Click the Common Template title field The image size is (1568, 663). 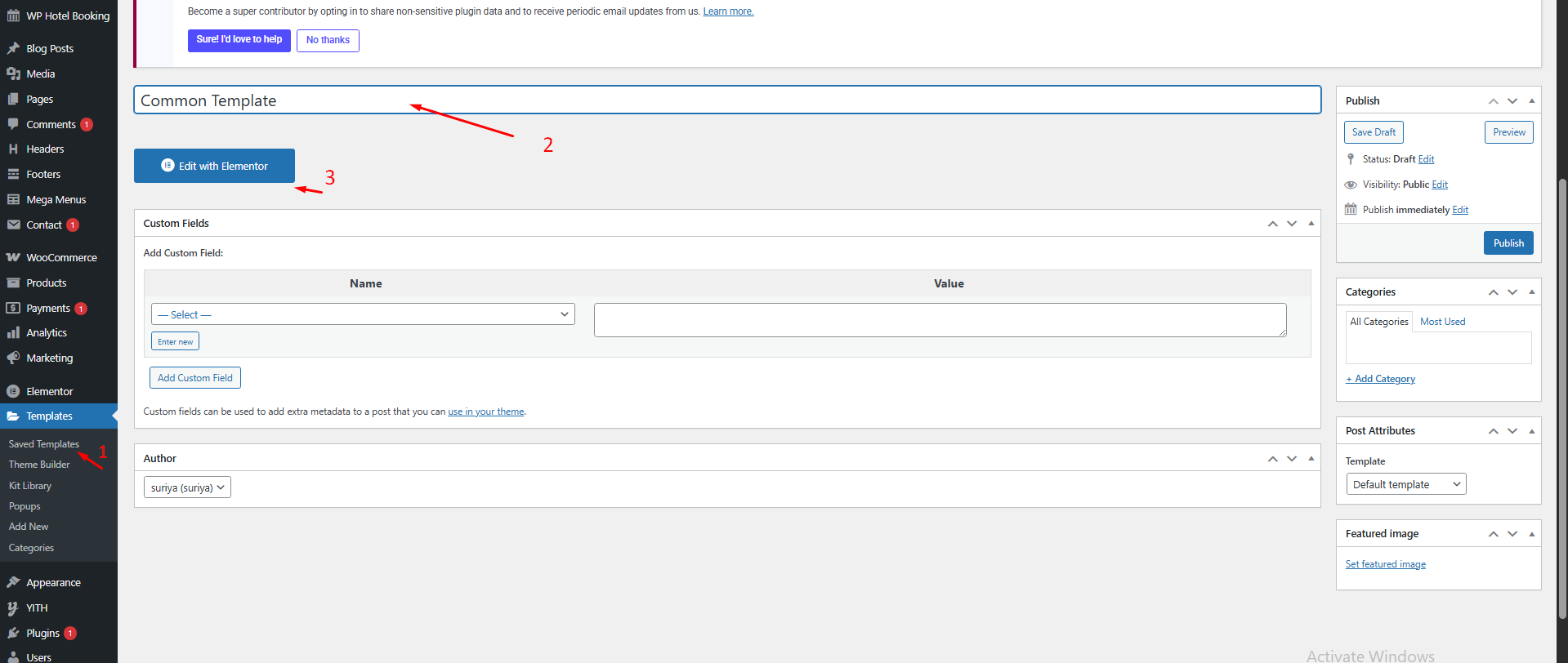tap(726, 100)
